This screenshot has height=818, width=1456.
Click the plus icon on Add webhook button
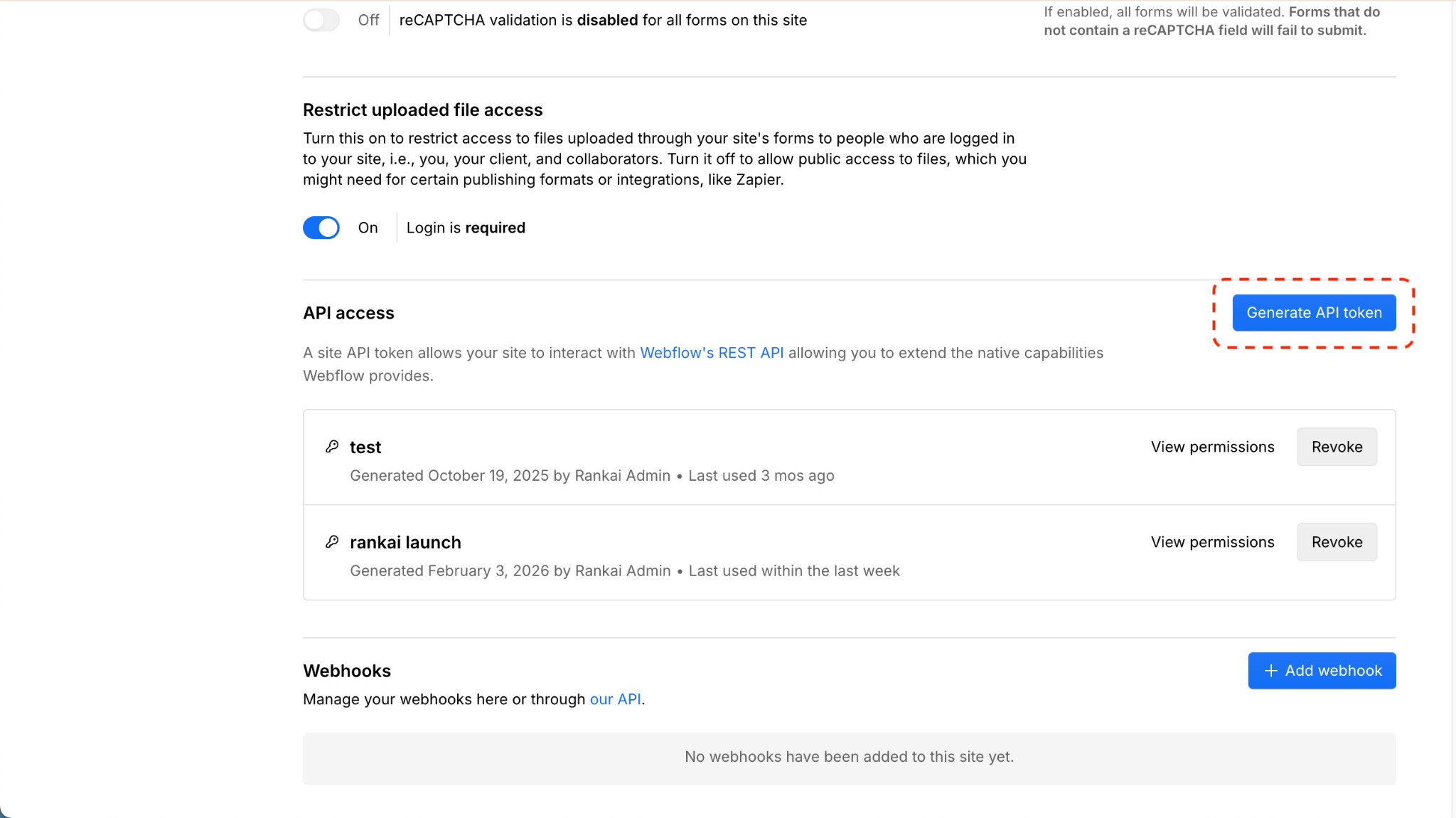1271,670
